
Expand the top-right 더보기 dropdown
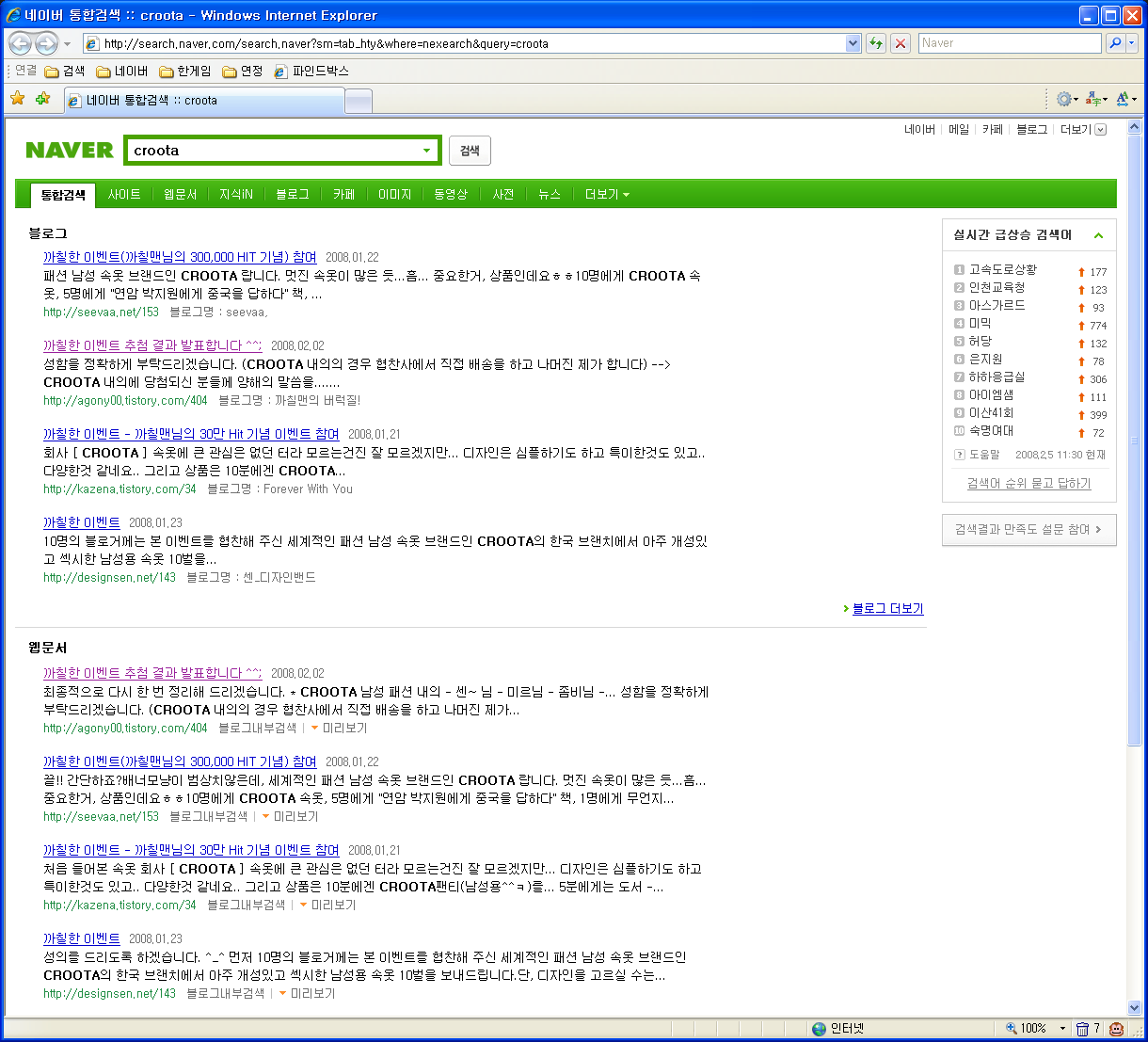coord(1083,130)
